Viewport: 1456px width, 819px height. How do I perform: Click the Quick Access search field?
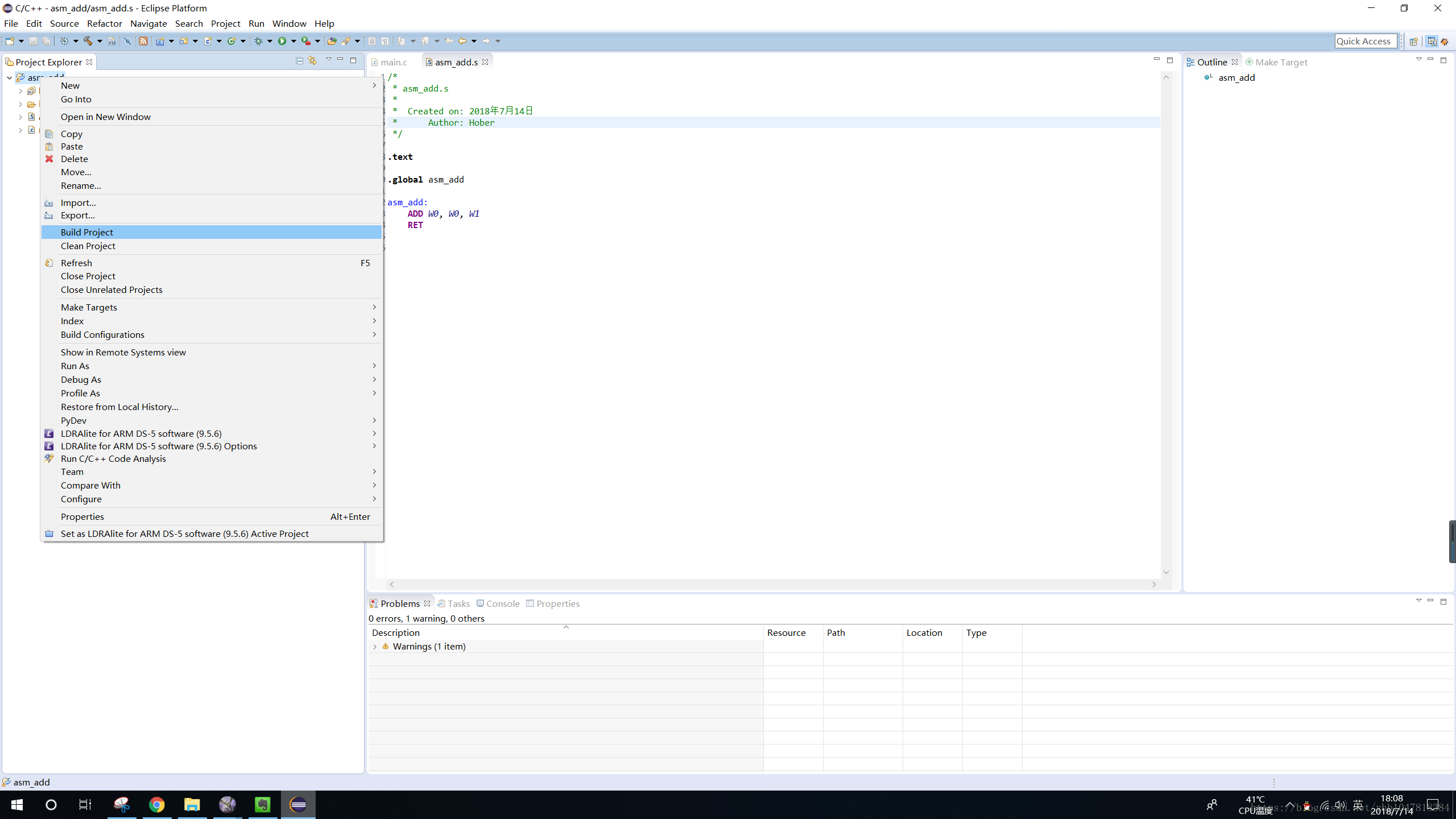coord(1364,41)
